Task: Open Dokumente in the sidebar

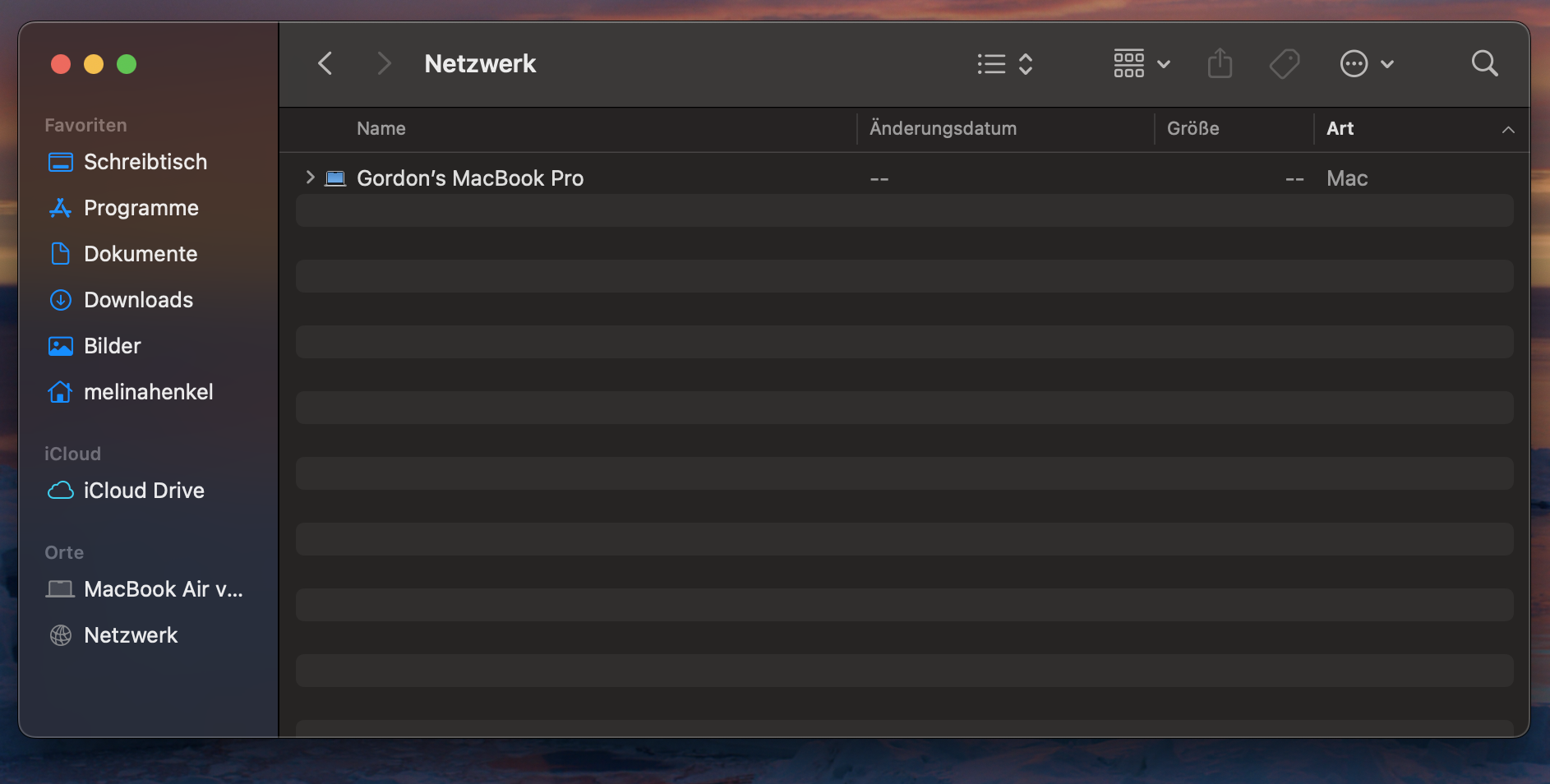Action: pyautogui.click(x=141, y=254)
